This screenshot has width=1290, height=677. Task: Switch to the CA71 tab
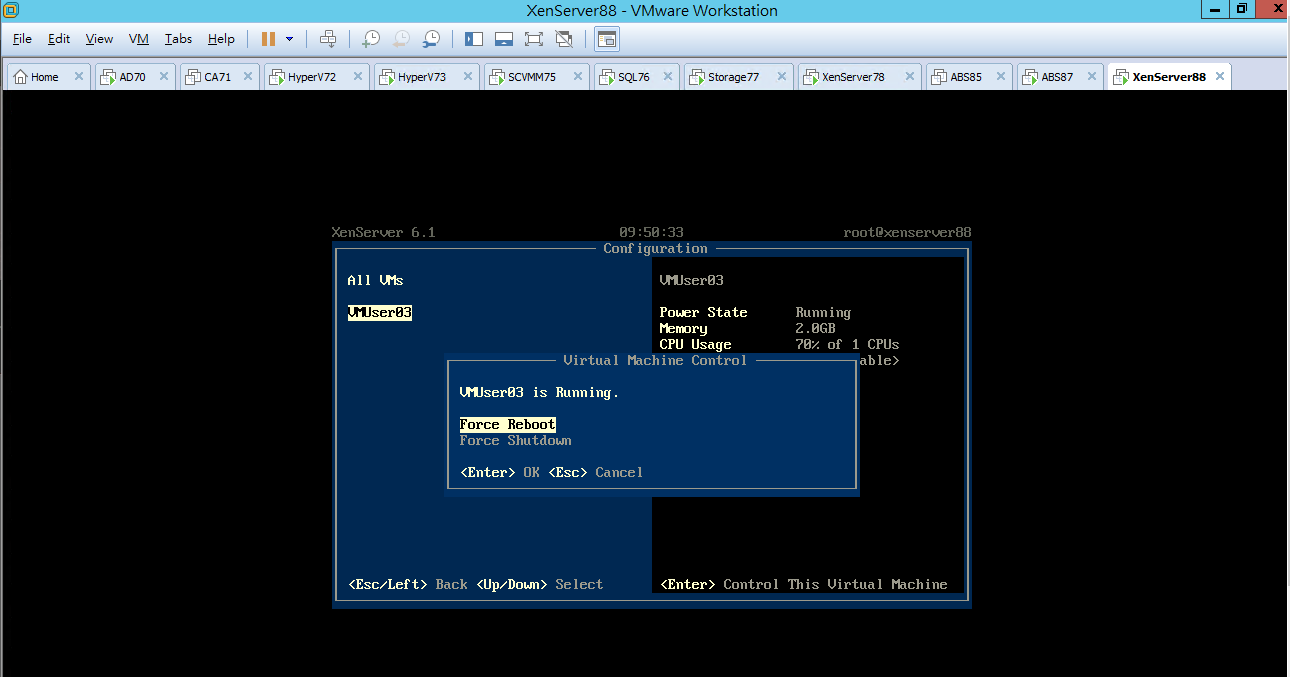217,77
